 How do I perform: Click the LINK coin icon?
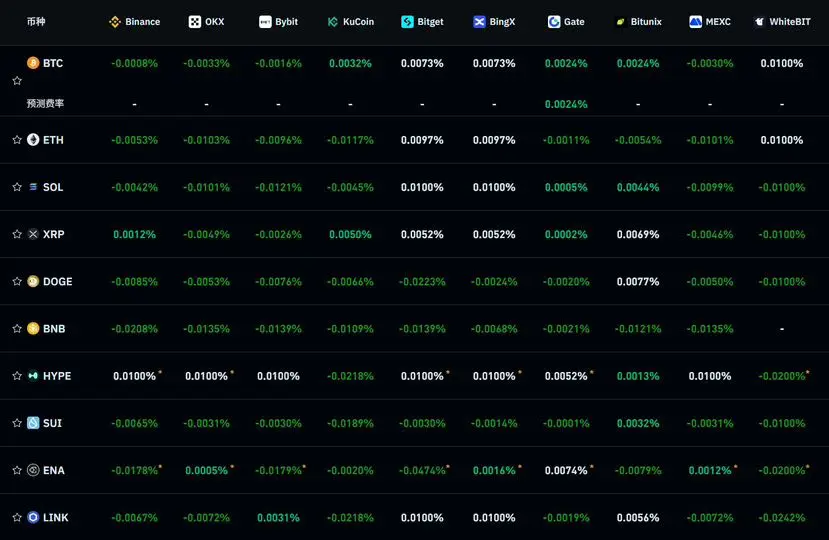point(33,517)
